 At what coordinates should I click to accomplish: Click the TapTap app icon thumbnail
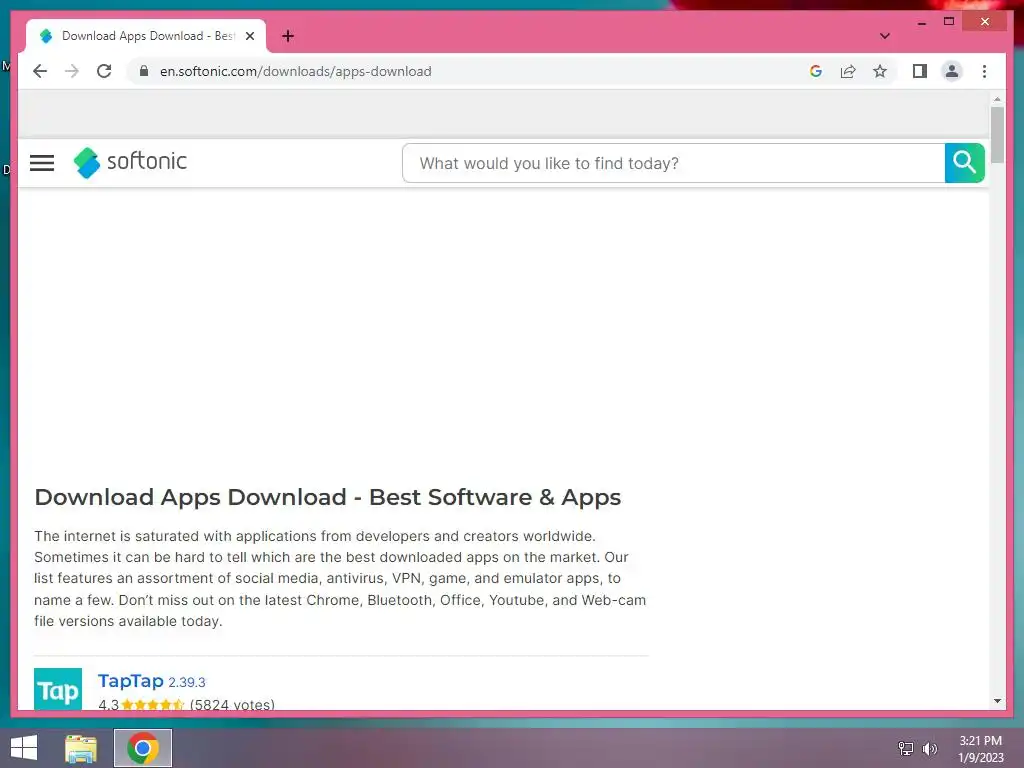(x=58, y=688)
